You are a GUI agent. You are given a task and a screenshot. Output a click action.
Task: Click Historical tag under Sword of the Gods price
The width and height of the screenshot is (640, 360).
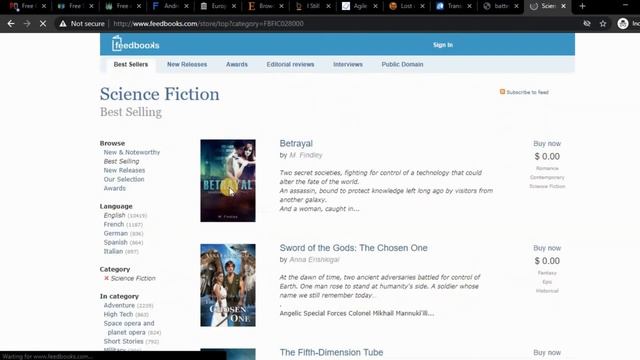(x=547, y=291)
